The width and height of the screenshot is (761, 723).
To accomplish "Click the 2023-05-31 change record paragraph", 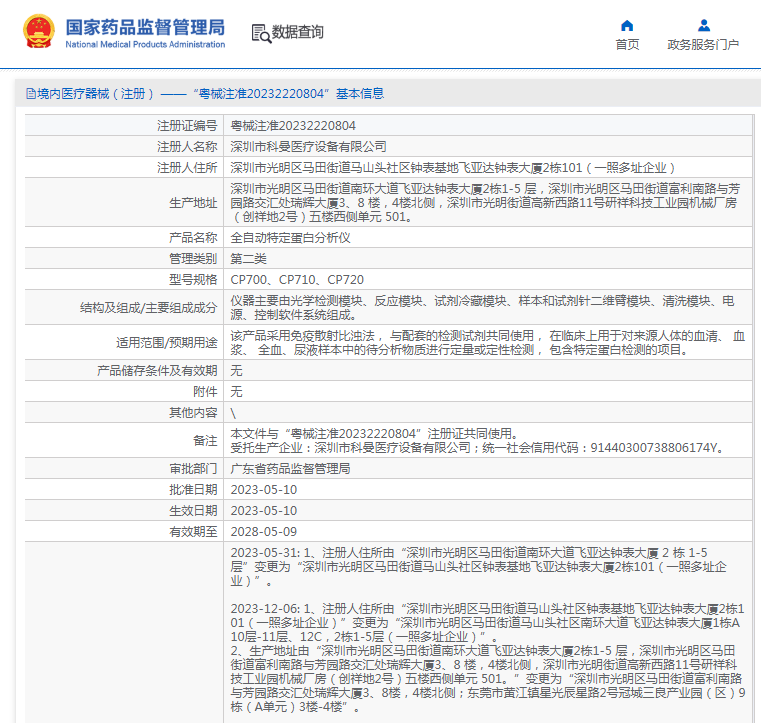I will 479,567.
